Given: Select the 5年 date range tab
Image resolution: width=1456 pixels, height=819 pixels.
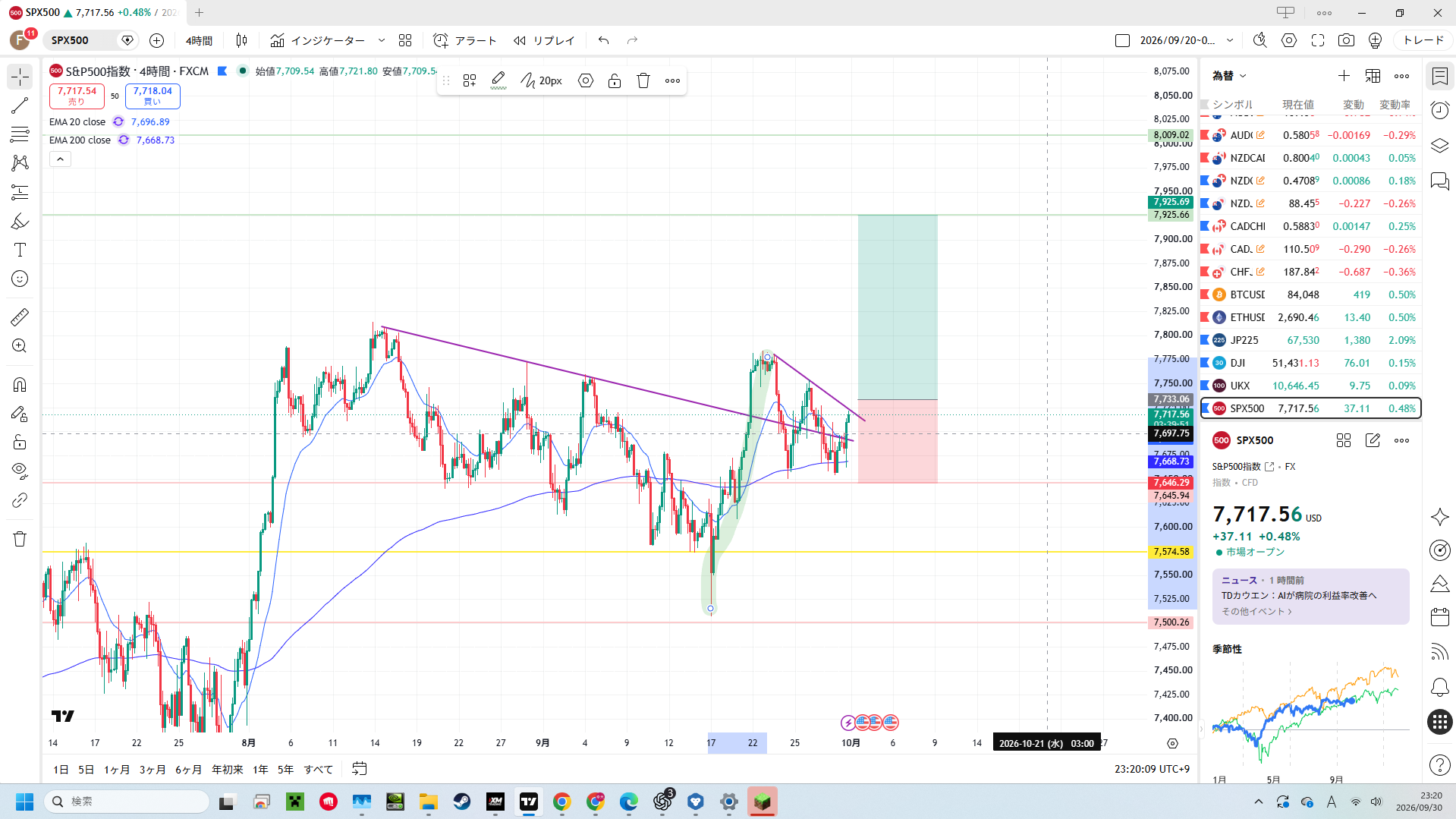Looking at the screenshot, I should (285, 769).
